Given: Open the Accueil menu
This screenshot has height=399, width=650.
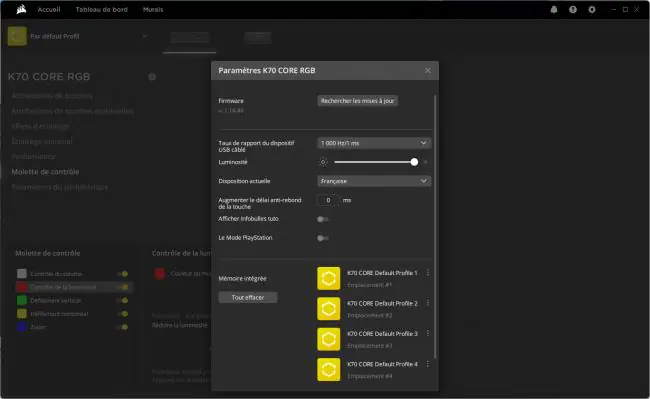Looking at the screenshot, I should tap(49, 10).
